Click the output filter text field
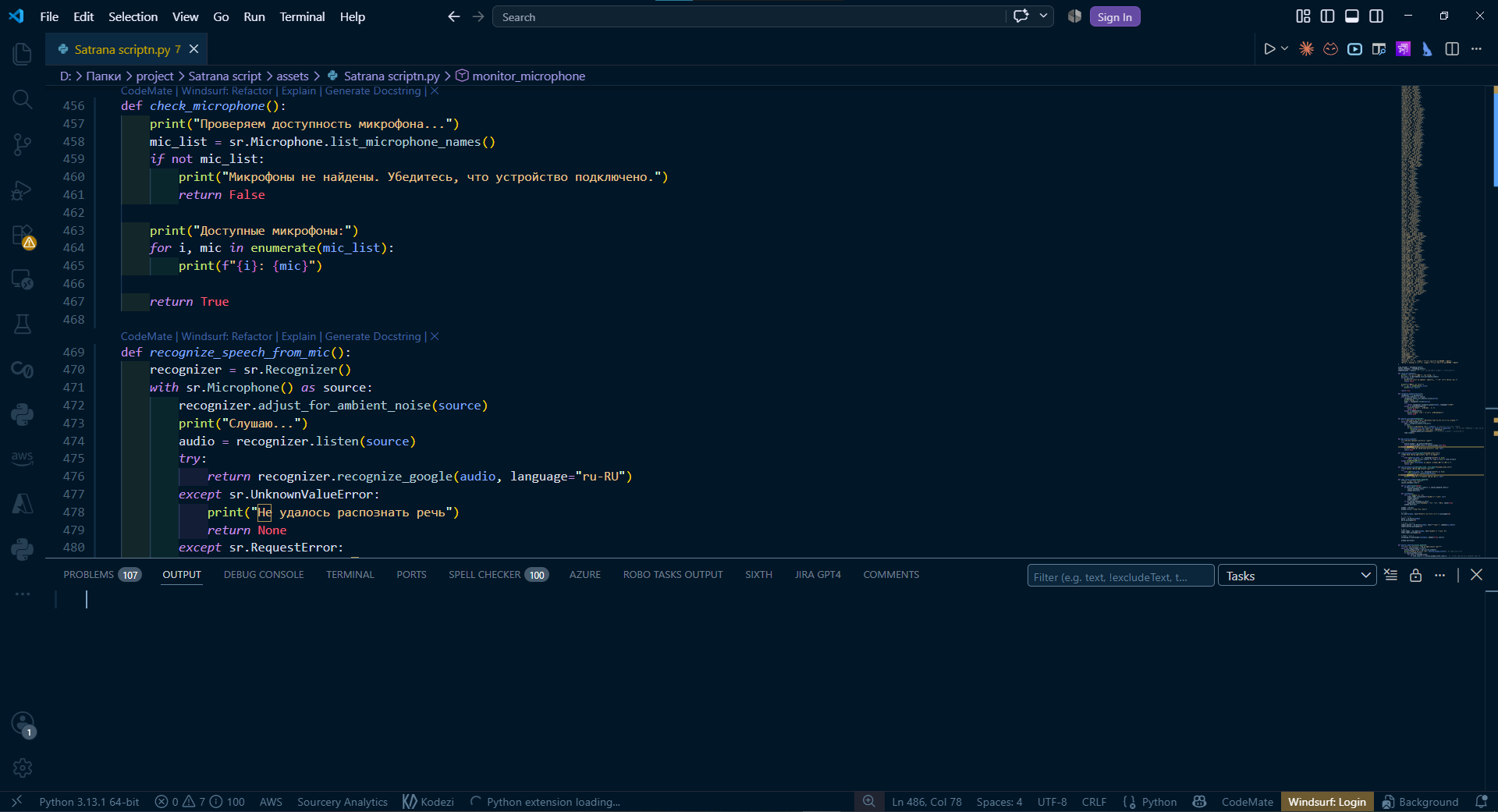1498x812 pixels. pos(1120,576)
